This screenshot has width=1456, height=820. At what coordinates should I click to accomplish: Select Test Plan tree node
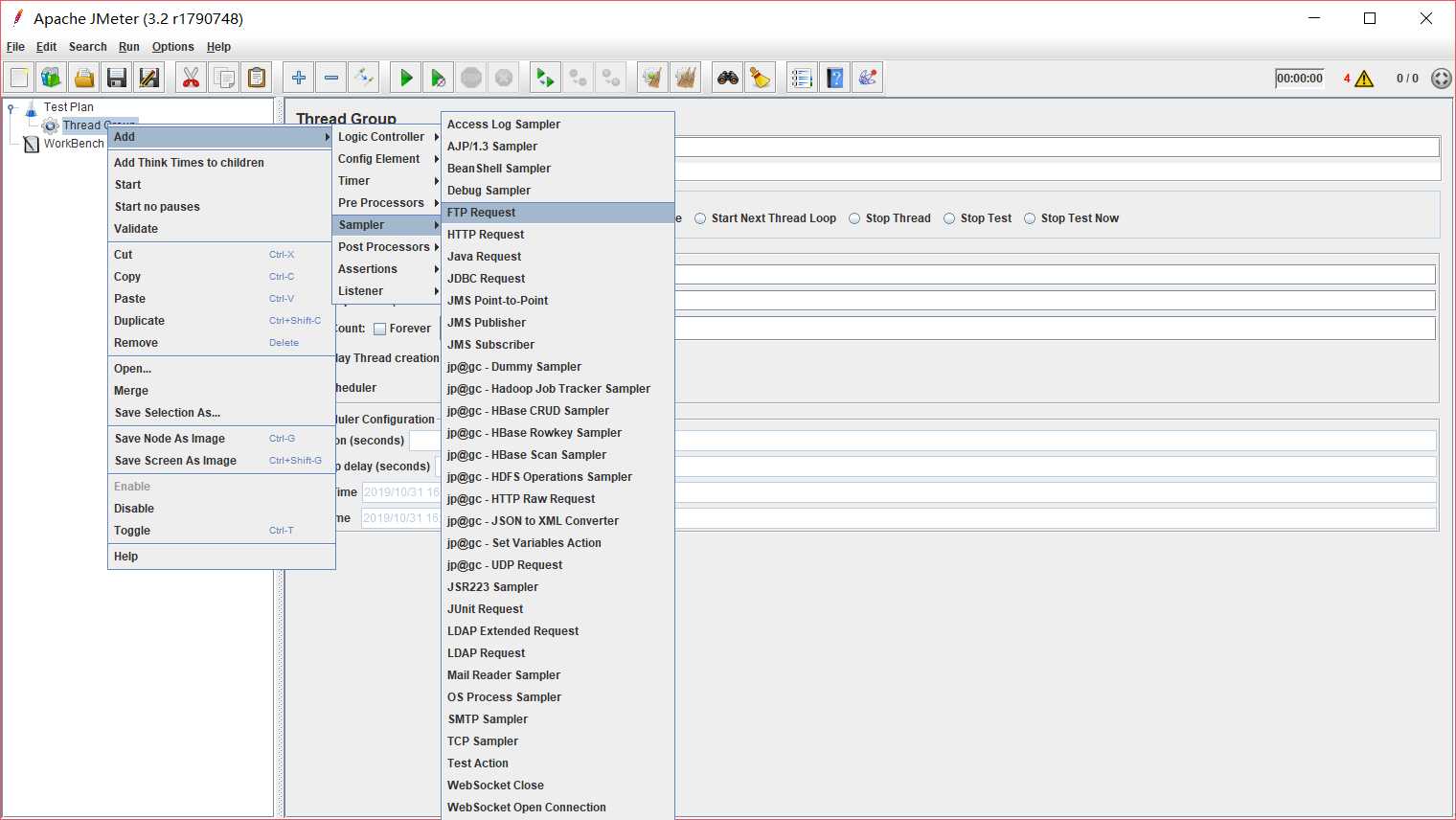(x=69, y=107)
